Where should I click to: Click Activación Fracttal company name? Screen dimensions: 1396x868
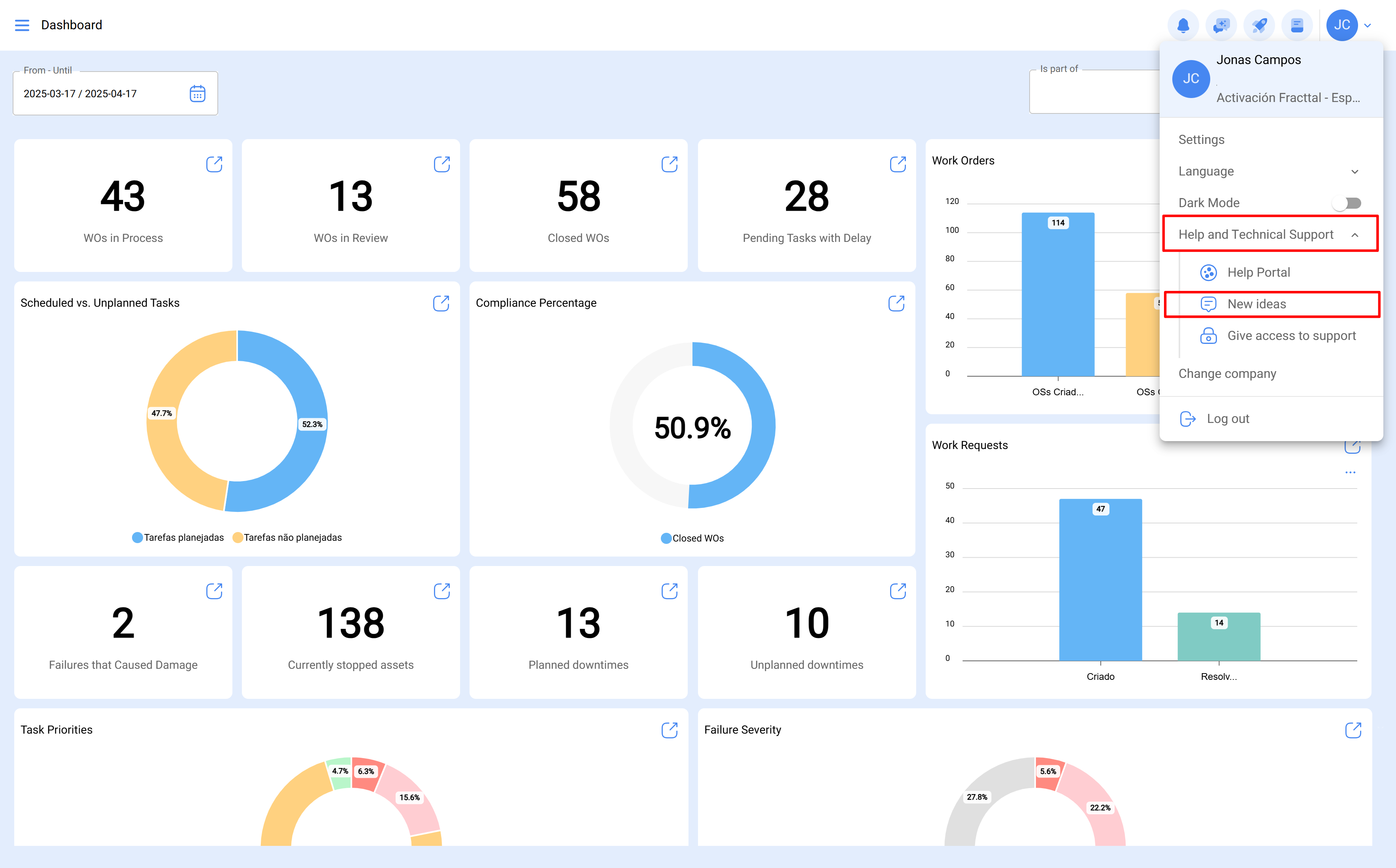pos(1288,98)
